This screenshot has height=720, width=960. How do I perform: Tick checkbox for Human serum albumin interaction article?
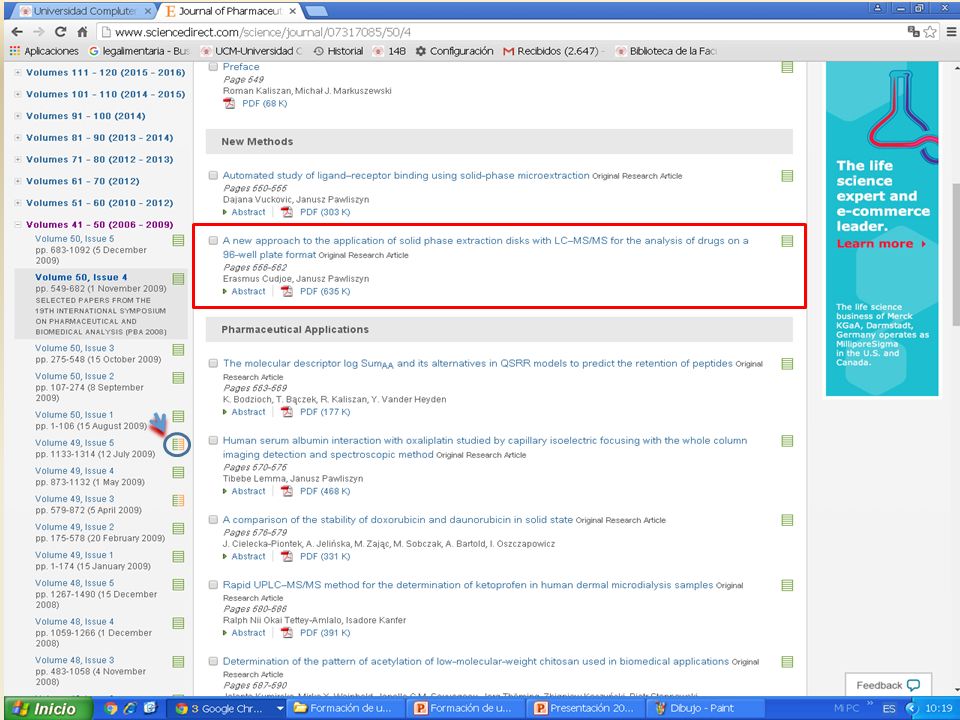213,440
